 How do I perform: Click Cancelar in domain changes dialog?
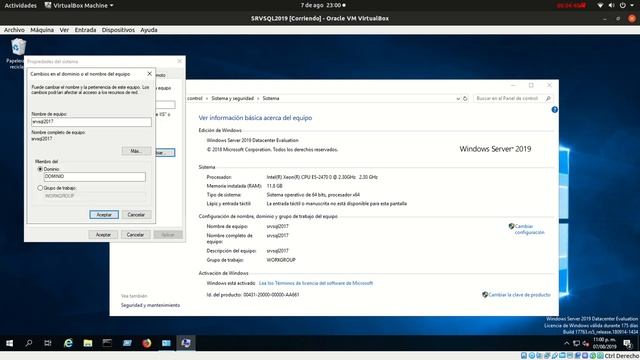click(136, 214)
